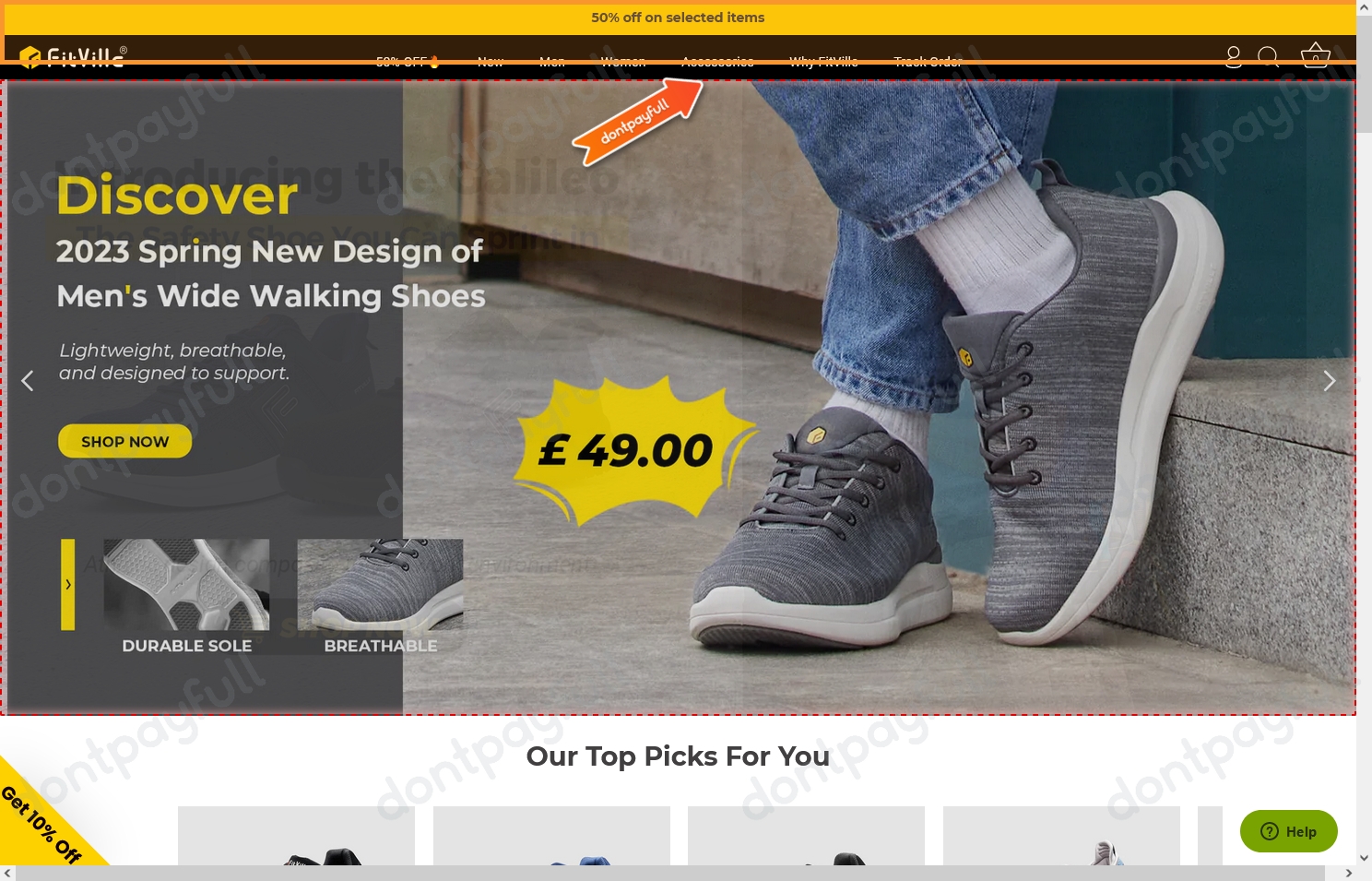The width and height of the screenshot is (1372, 881).
Task: Click the FitVille logo
Action: click(73, 57)
